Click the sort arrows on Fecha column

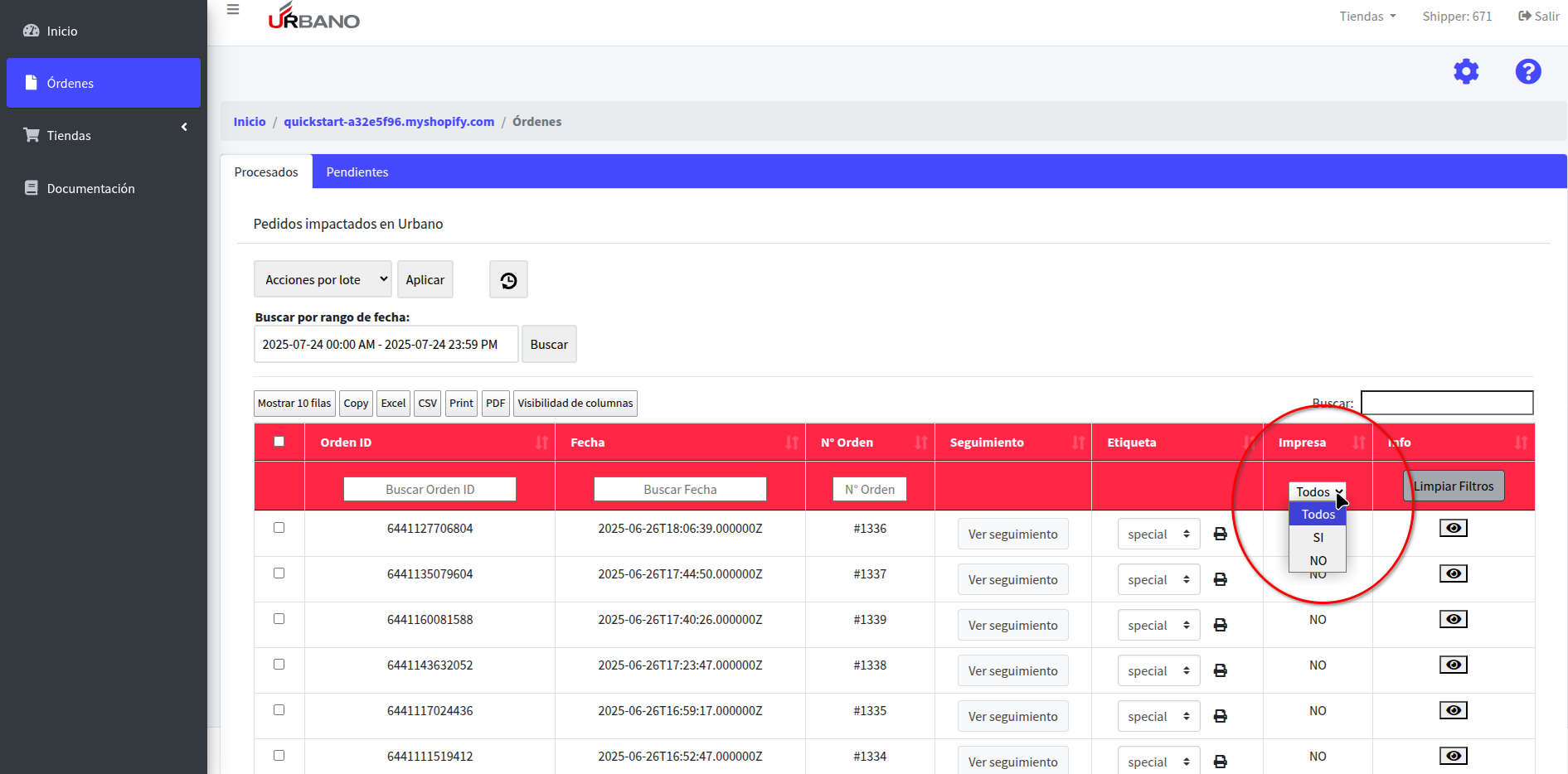pyautogui.click(x=791, y=443)
